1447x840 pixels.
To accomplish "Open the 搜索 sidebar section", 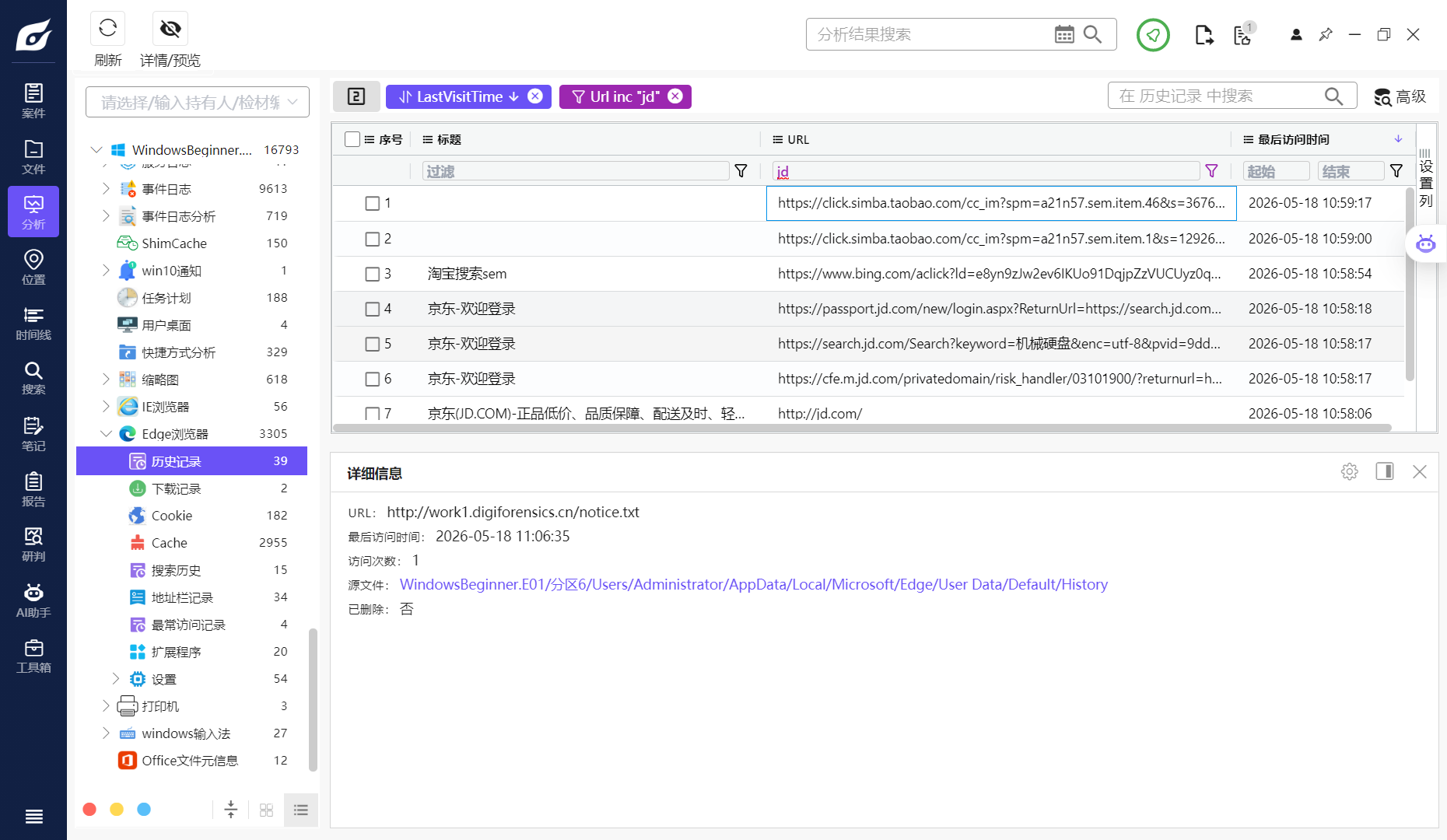I will click(x=33, y=378).
